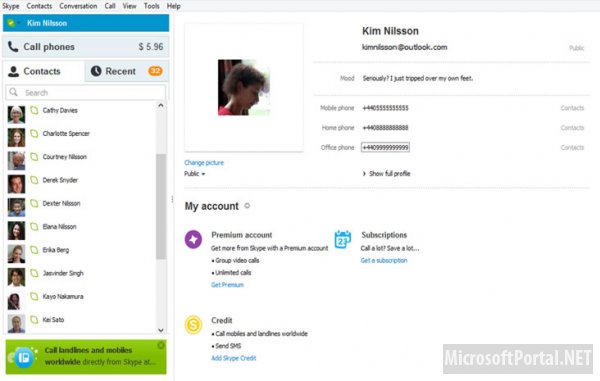This screenshot has height=381, width=600.
Task: Click the mobile phone number +440555555555
Action: tap(385, 108)
